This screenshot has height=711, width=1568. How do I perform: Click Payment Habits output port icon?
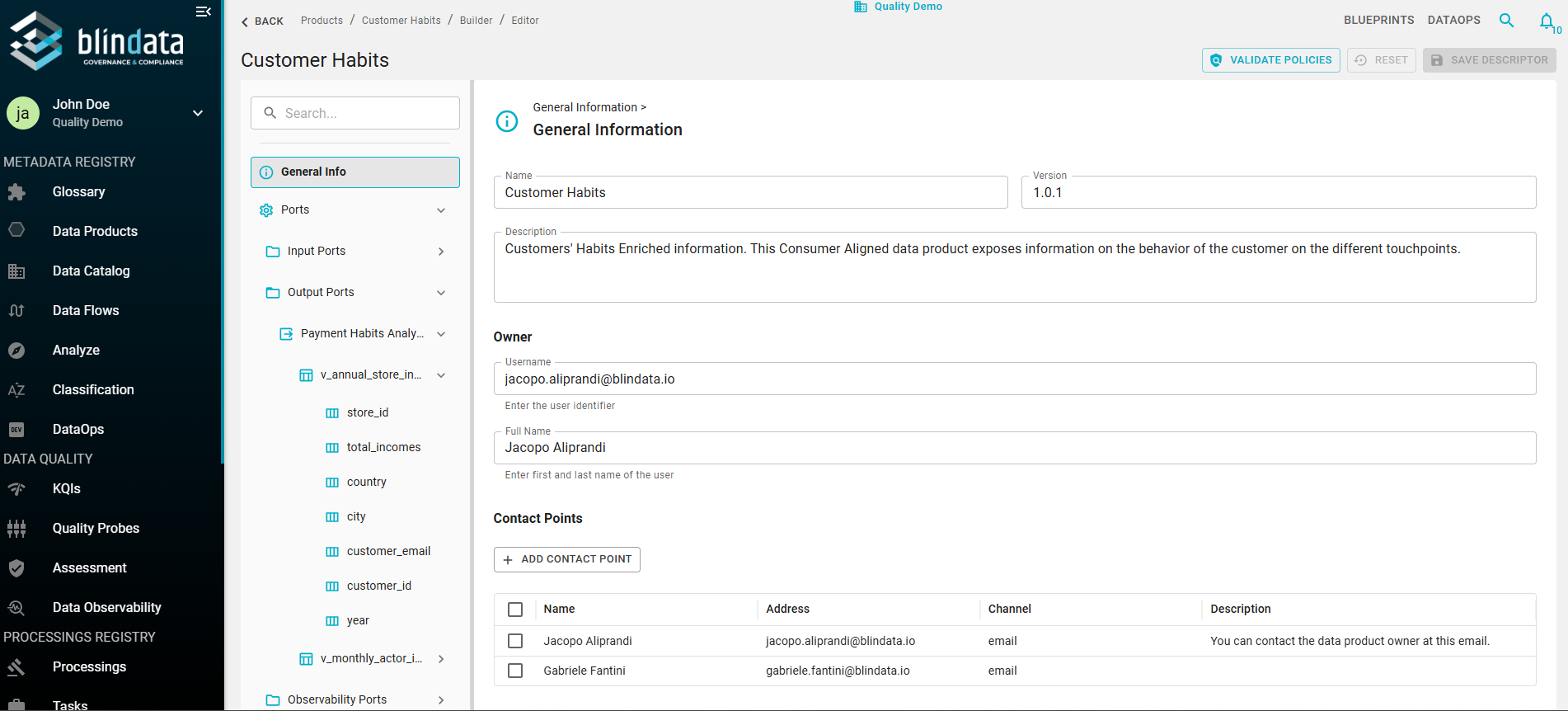(x=286, y=334)
